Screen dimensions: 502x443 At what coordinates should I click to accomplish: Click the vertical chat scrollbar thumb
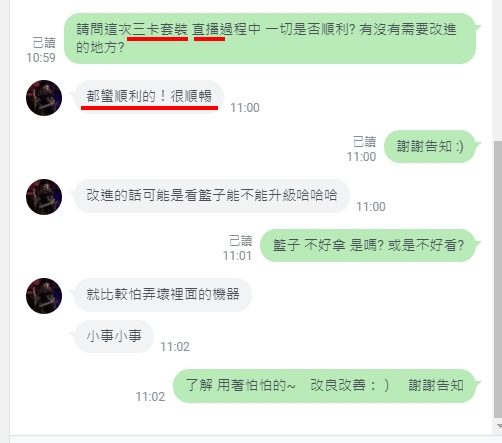click(x=498, y=279)
